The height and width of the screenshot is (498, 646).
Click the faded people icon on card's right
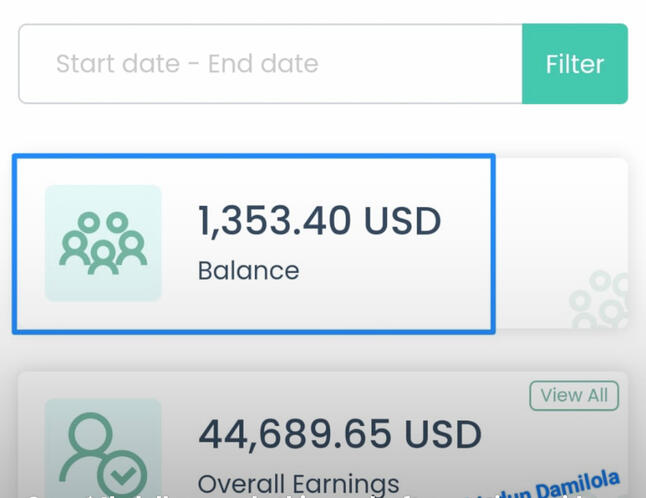click(600, 300)
